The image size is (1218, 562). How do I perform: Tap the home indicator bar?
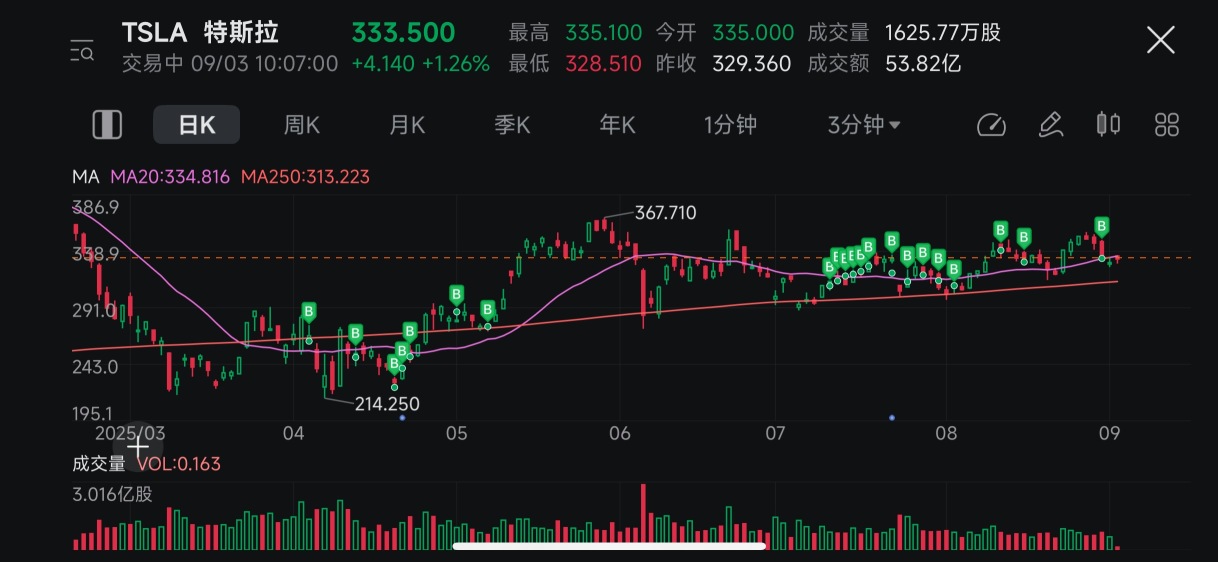[x=609, y=546]
